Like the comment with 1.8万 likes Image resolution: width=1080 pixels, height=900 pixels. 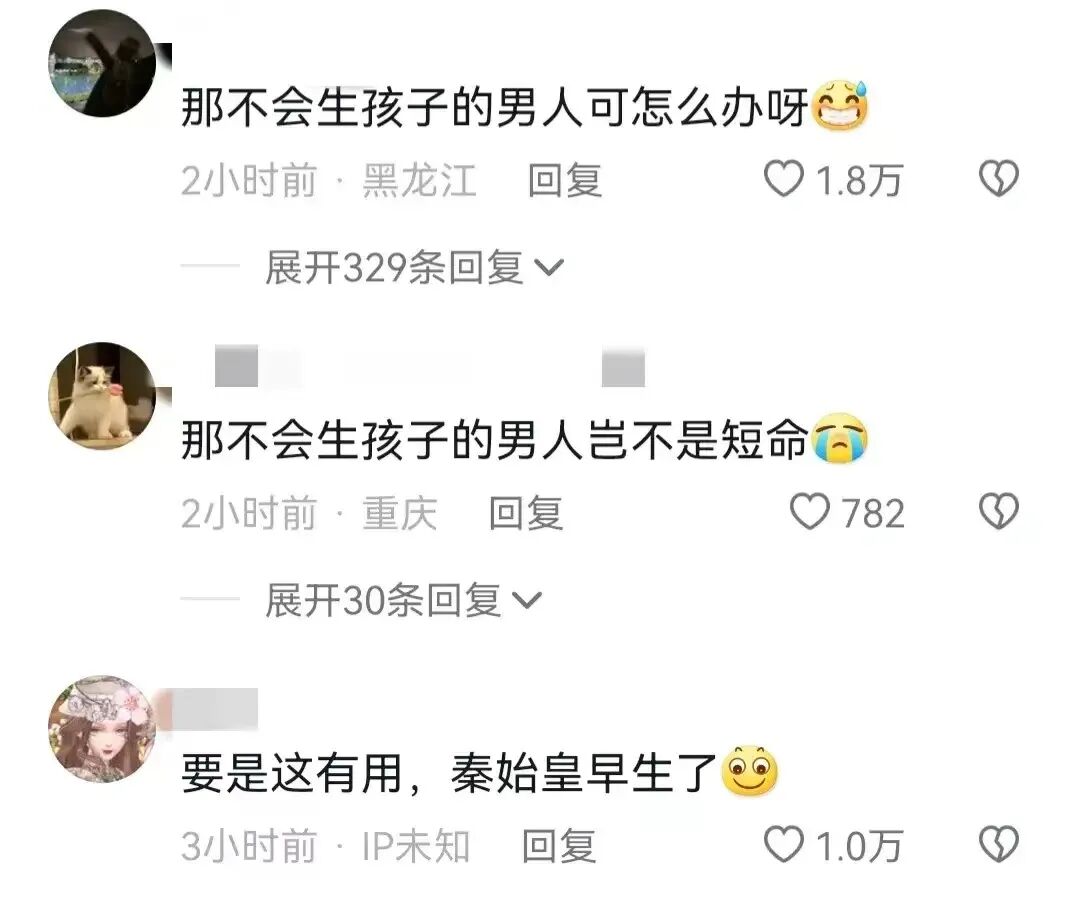pos(784,179)
